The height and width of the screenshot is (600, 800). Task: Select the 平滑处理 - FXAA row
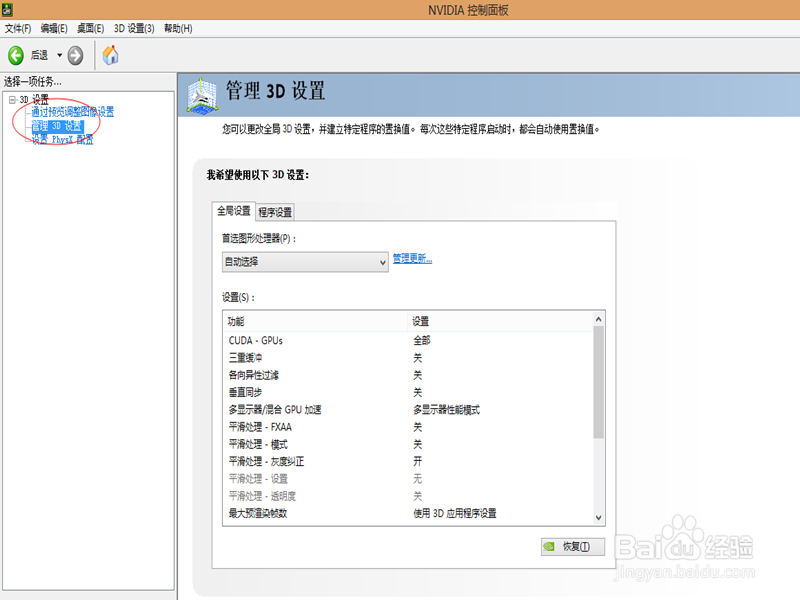coord(408,427)
